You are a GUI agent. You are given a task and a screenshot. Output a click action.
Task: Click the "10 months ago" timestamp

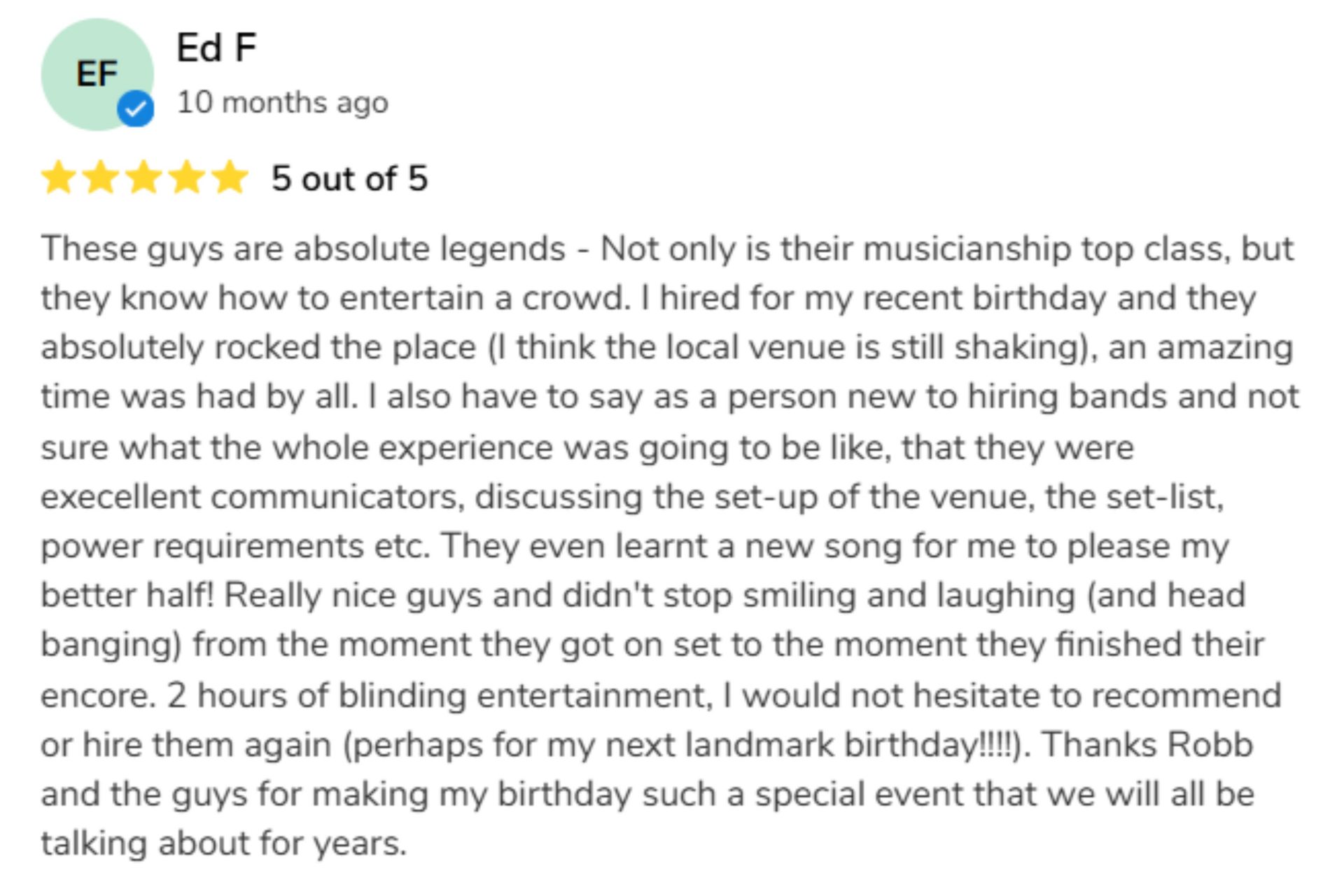(x=282, y=103)
